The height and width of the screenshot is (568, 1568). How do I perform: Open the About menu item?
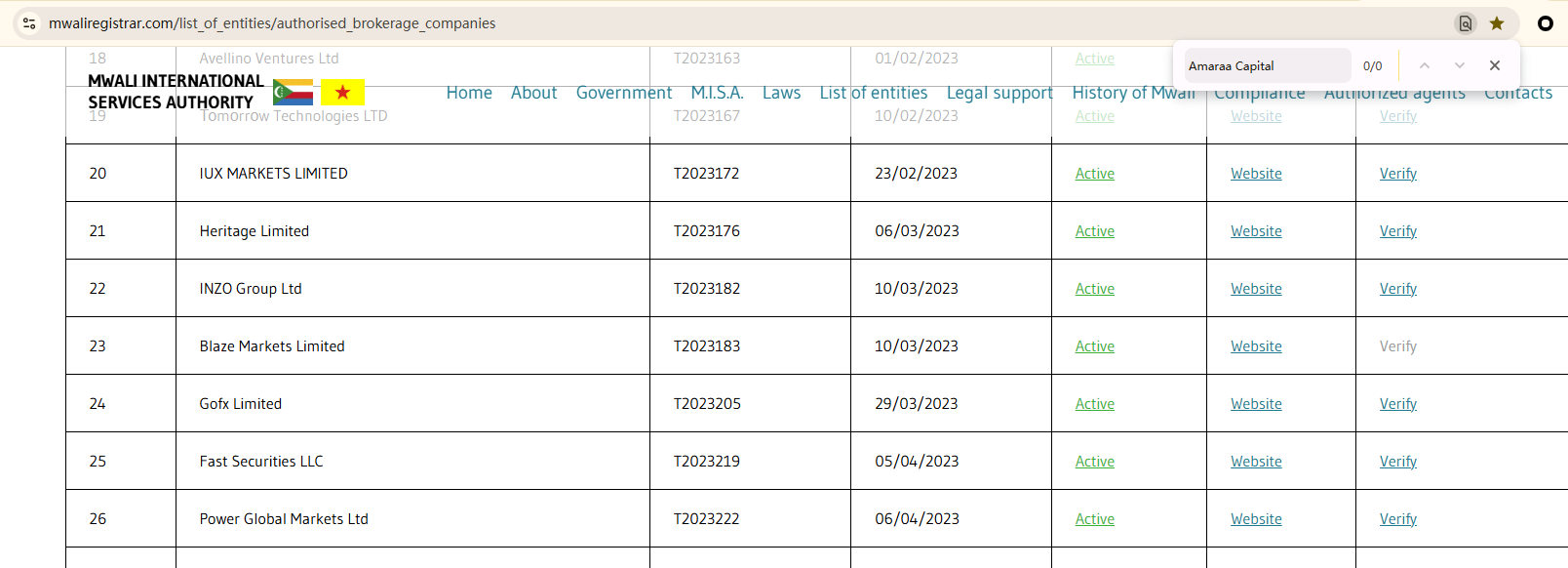[533, 93]
